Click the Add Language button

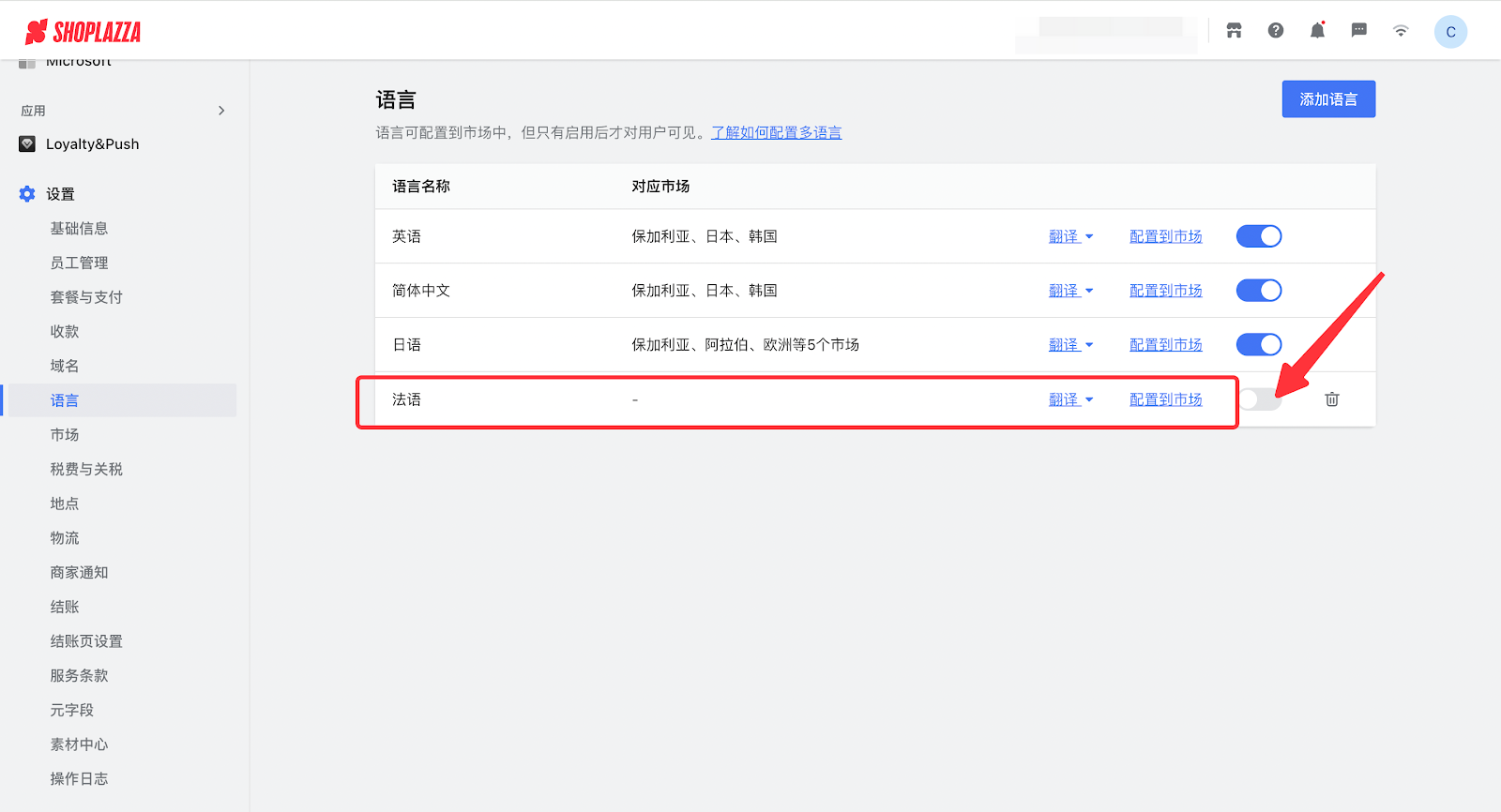click(1327, 99)
